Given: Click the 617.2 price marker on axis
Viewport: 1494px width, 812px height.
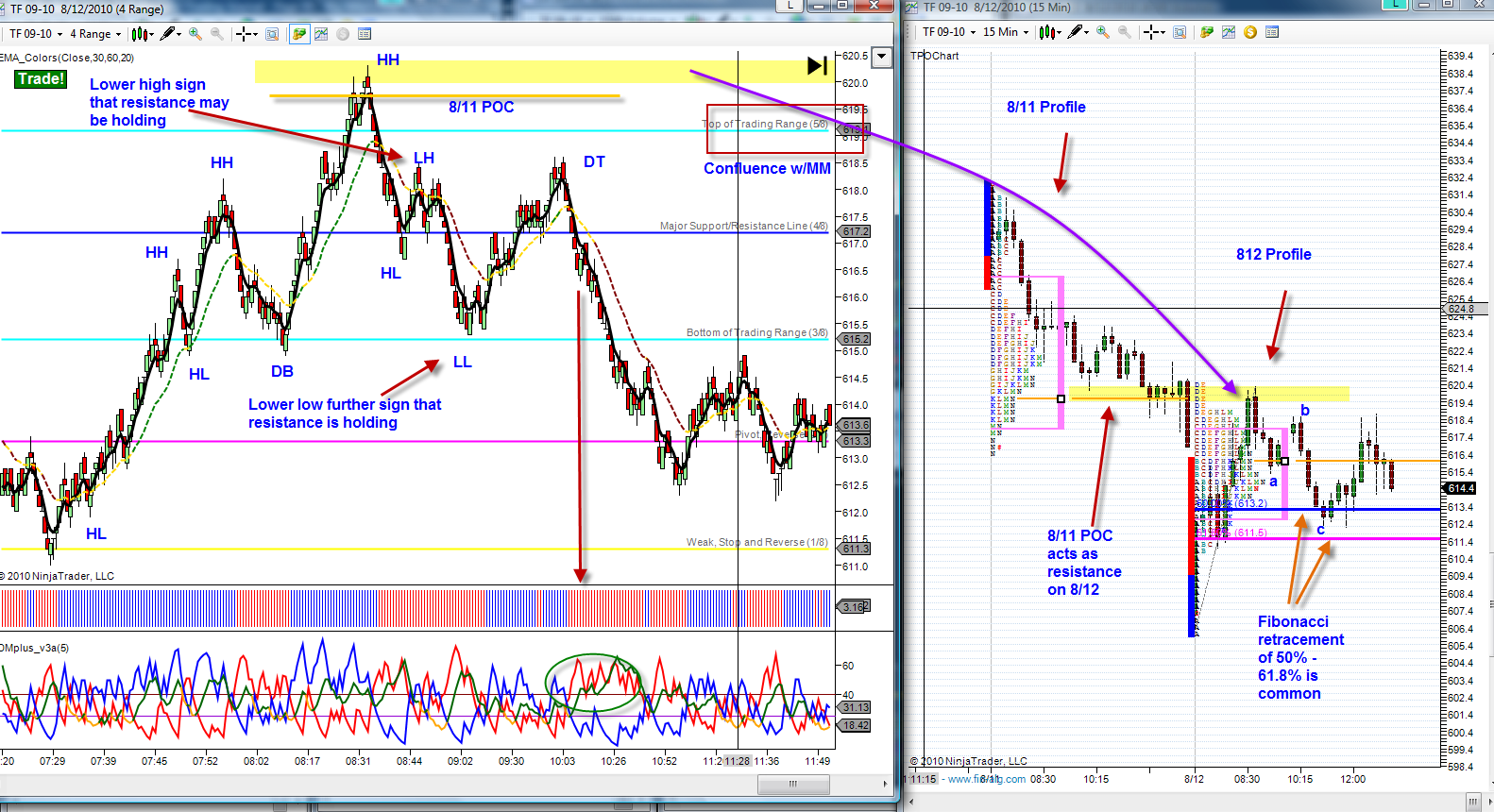Looking at the screenshot, I should point(856,231).
